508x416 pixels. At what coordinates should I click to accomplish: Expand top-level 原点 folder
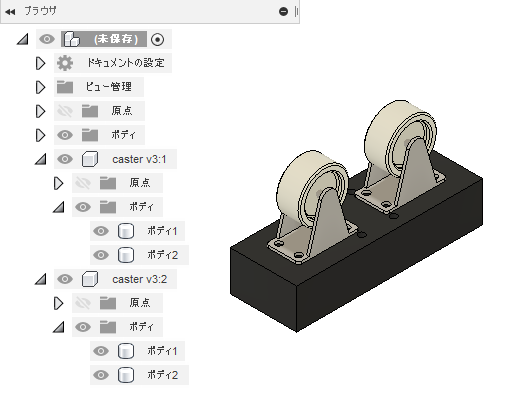40,111
